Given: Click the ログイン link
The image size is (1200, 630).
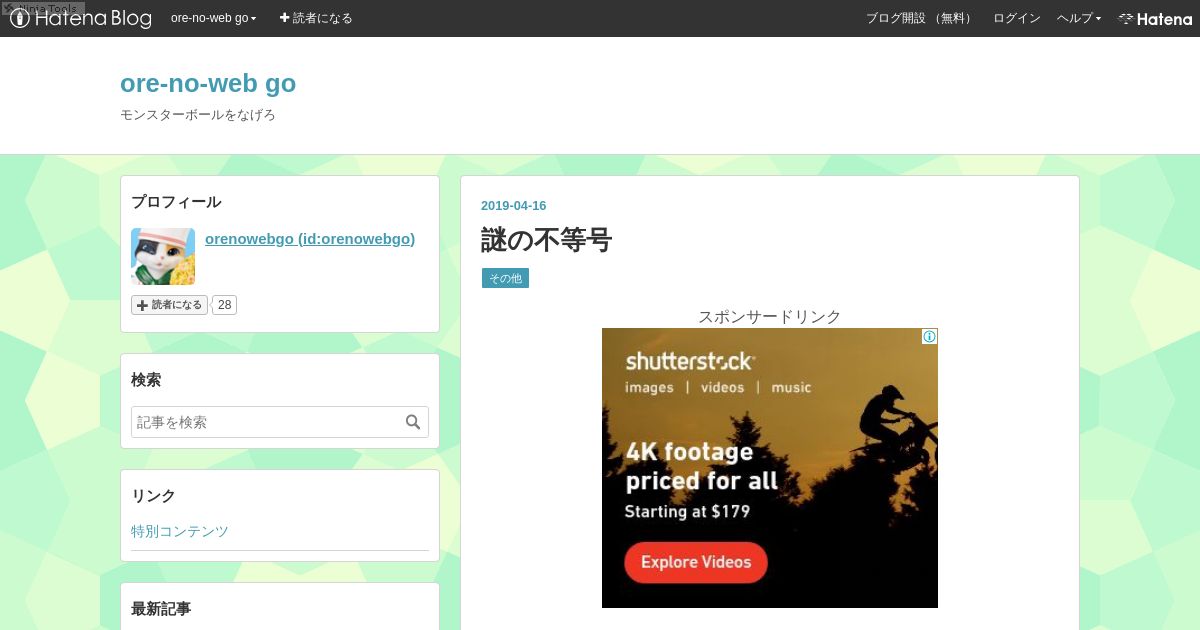Looking at the screenshot, I should (1017, 18).
